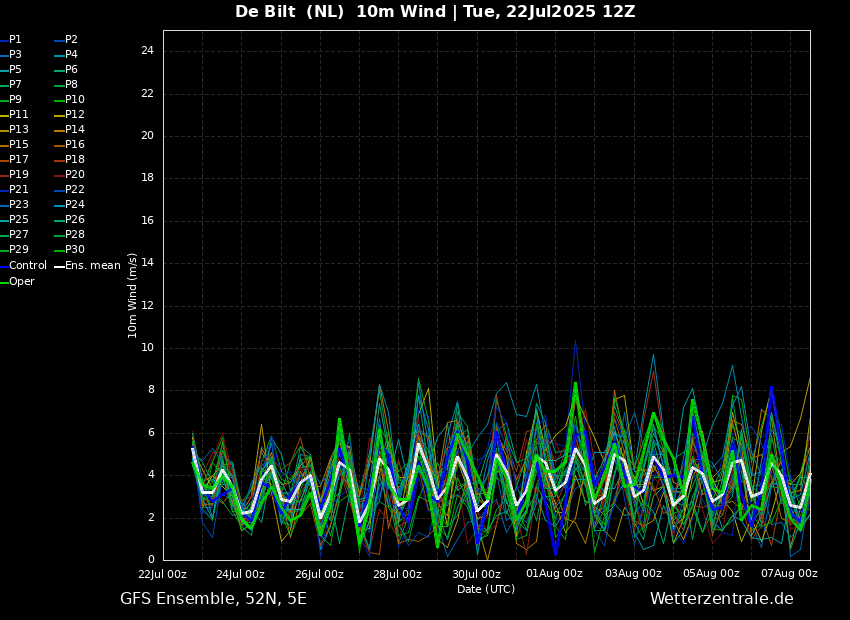Click the 28Jul 00z date axis label
Screen dimensions: 850x620
(x=397, y=574)
